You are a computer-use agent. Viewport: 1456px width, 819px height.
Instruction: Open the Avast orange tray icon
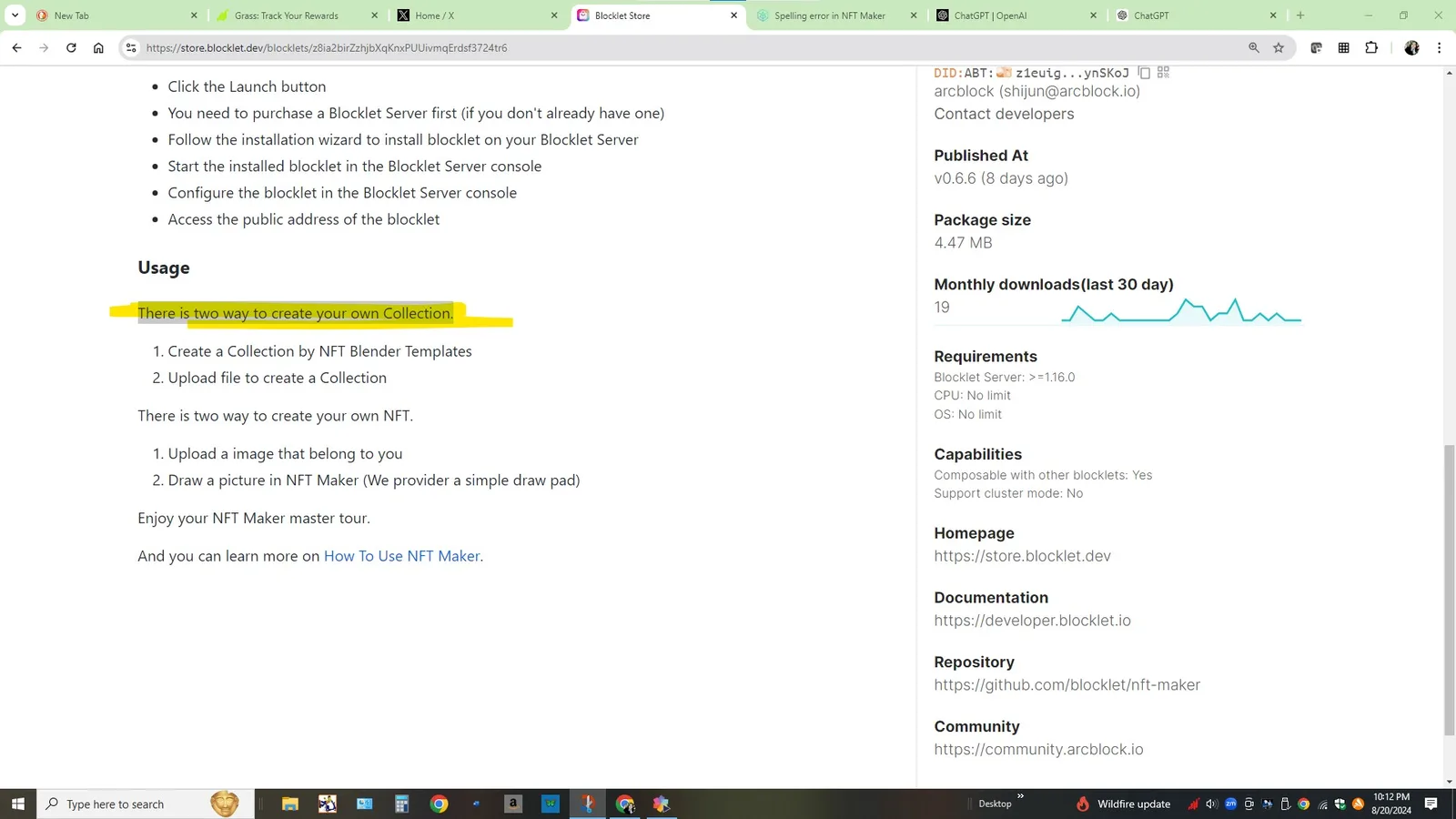click(1358, 804)
